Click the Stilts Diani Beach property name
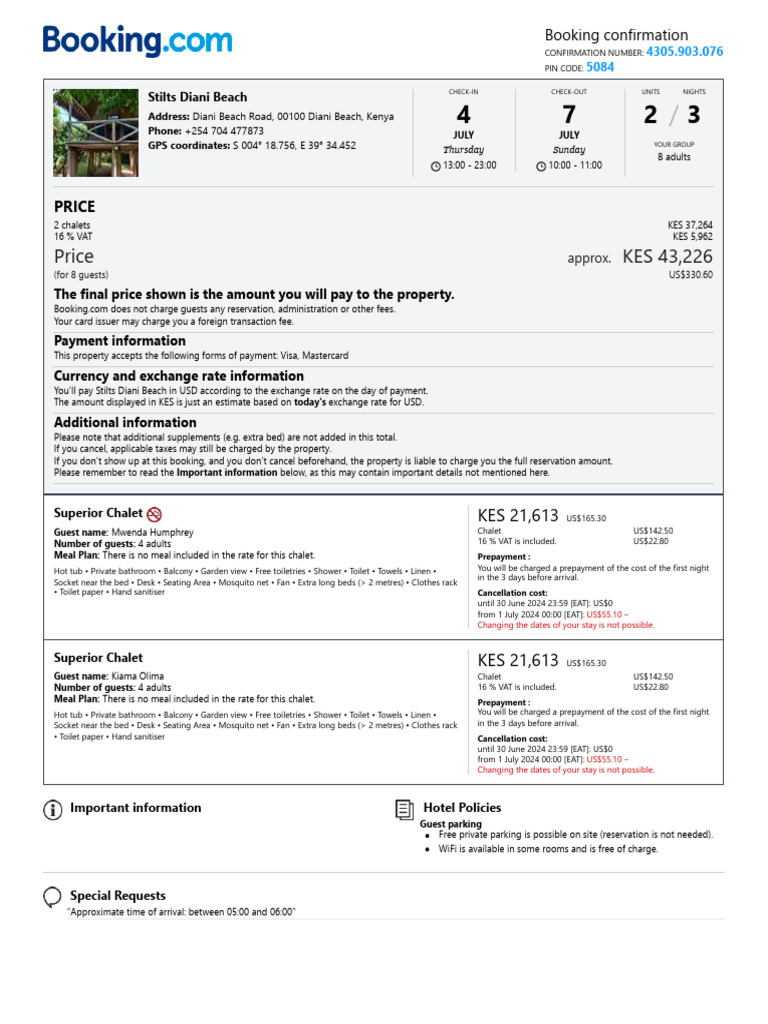The width and height of the screenshot is (768, 1024). pyautogui.click(x=197, y=97)
